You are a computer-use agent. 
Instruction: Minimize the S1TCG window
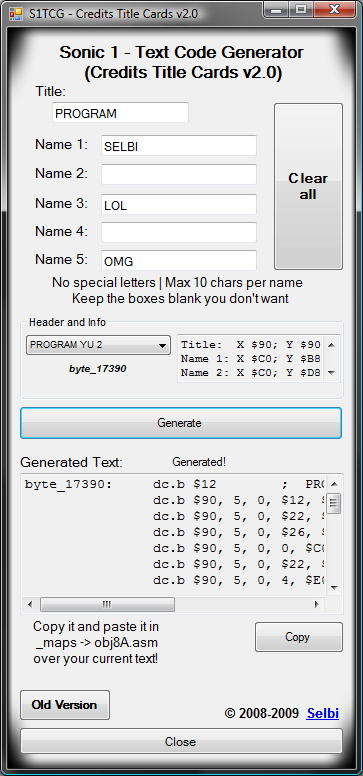[x=277, y=9]
